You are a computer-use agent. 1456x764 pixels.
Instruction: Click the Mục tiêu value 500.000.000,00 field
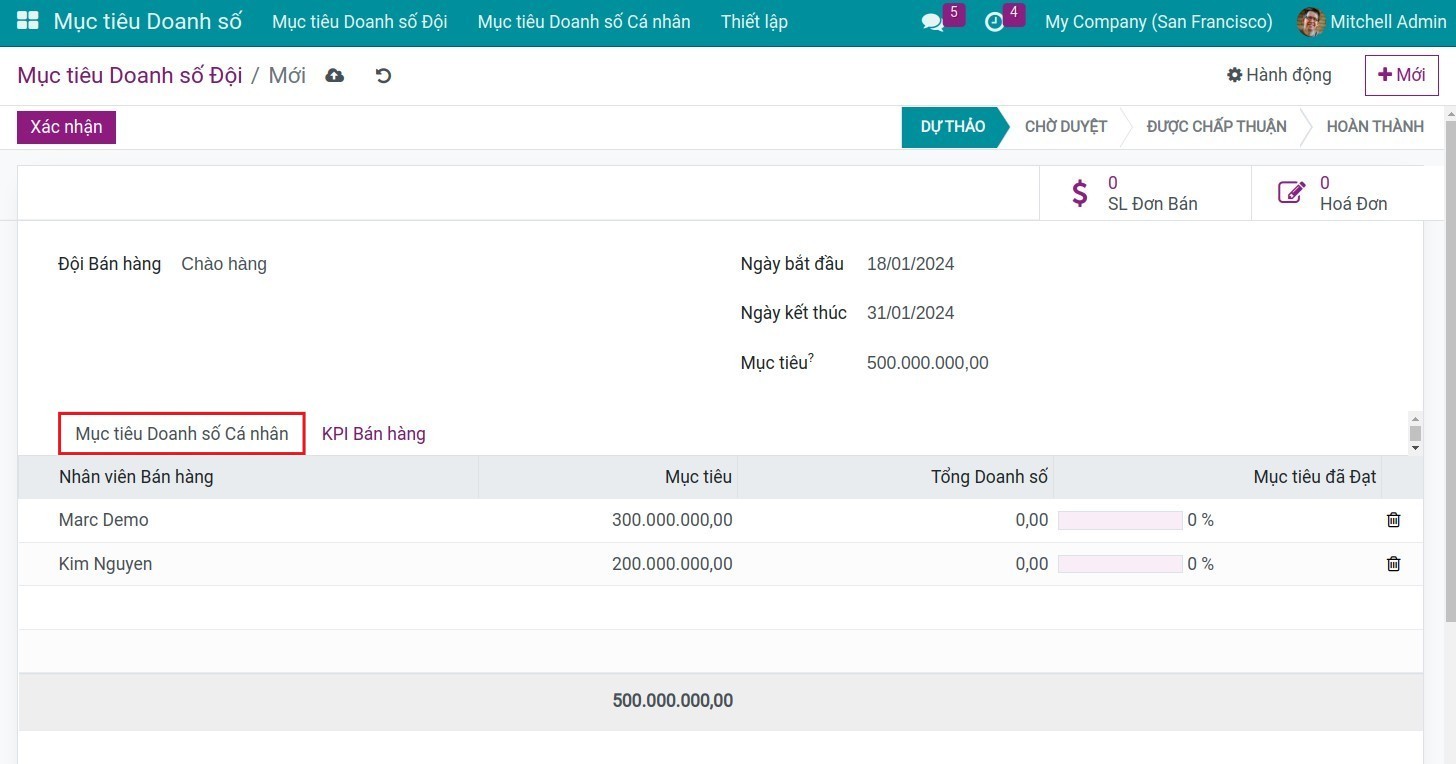pos(927,363)
